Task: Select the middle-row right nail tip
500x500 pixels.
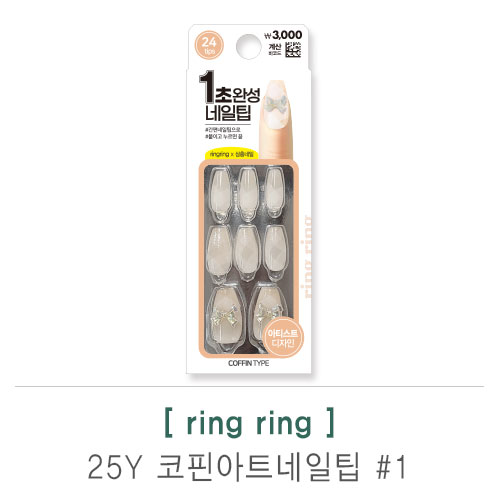Action: (x=275, y=252)
